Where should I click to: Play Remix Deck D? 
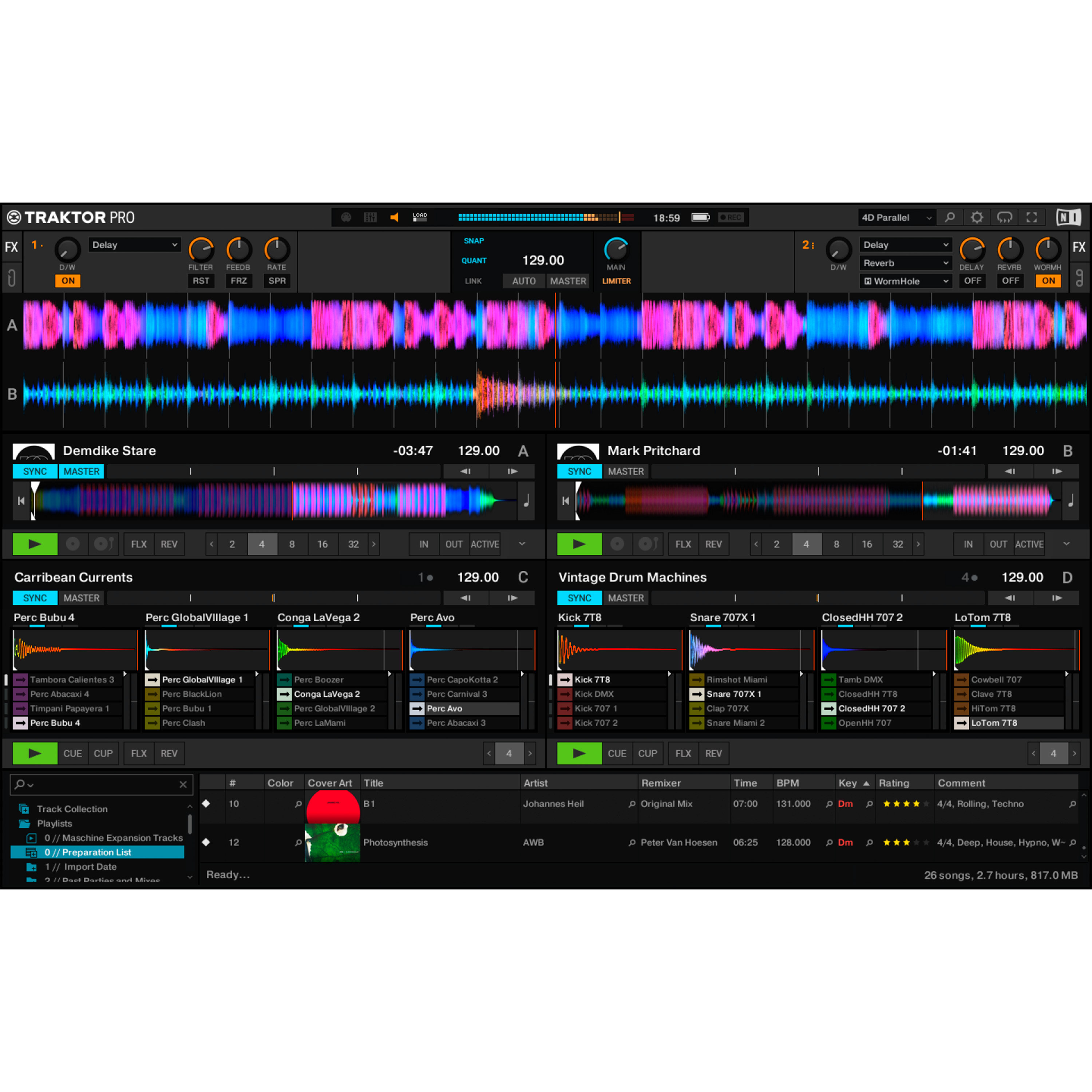(579, 753)
